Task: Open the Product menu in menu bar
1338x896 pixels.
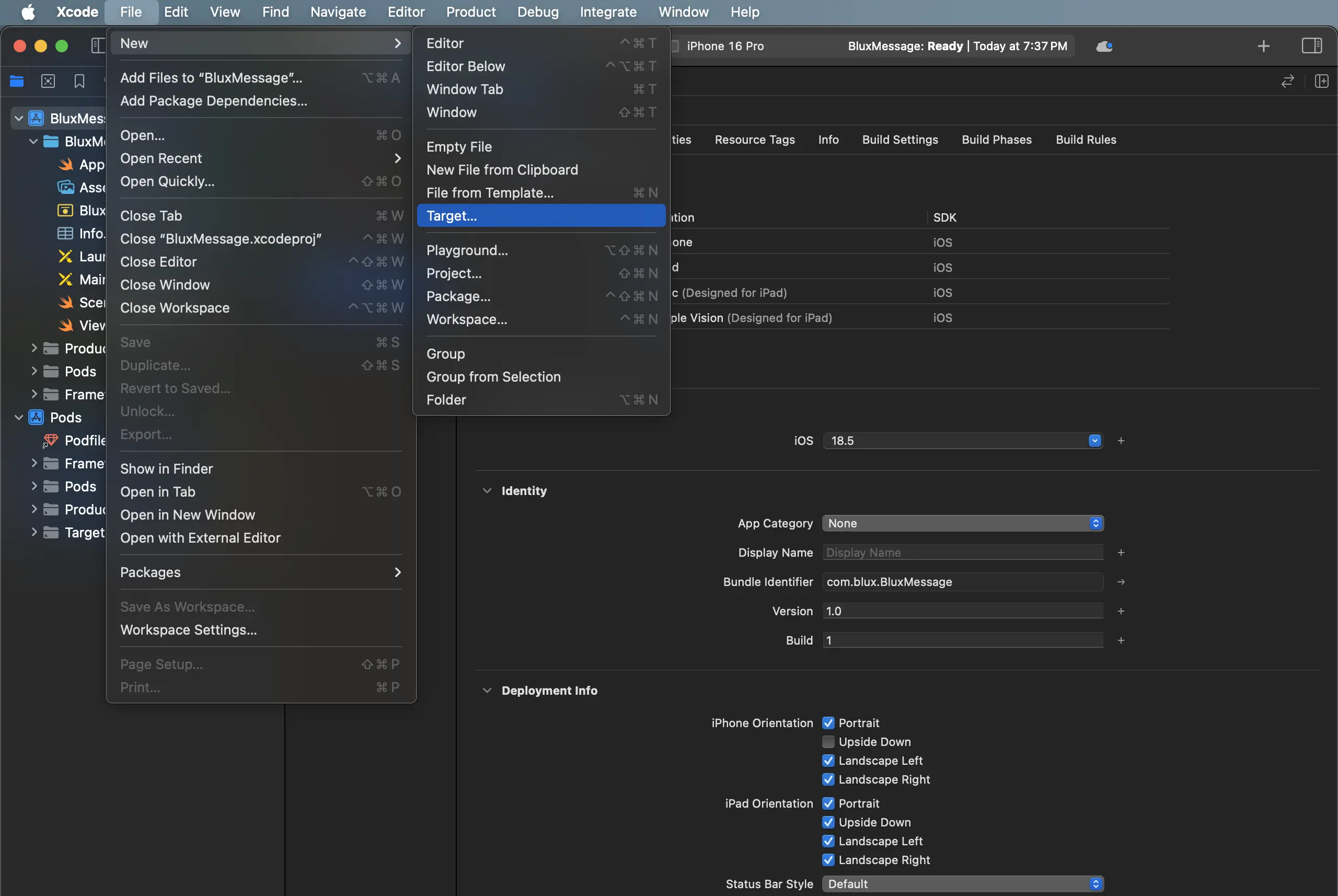Action: click(471, 12)
